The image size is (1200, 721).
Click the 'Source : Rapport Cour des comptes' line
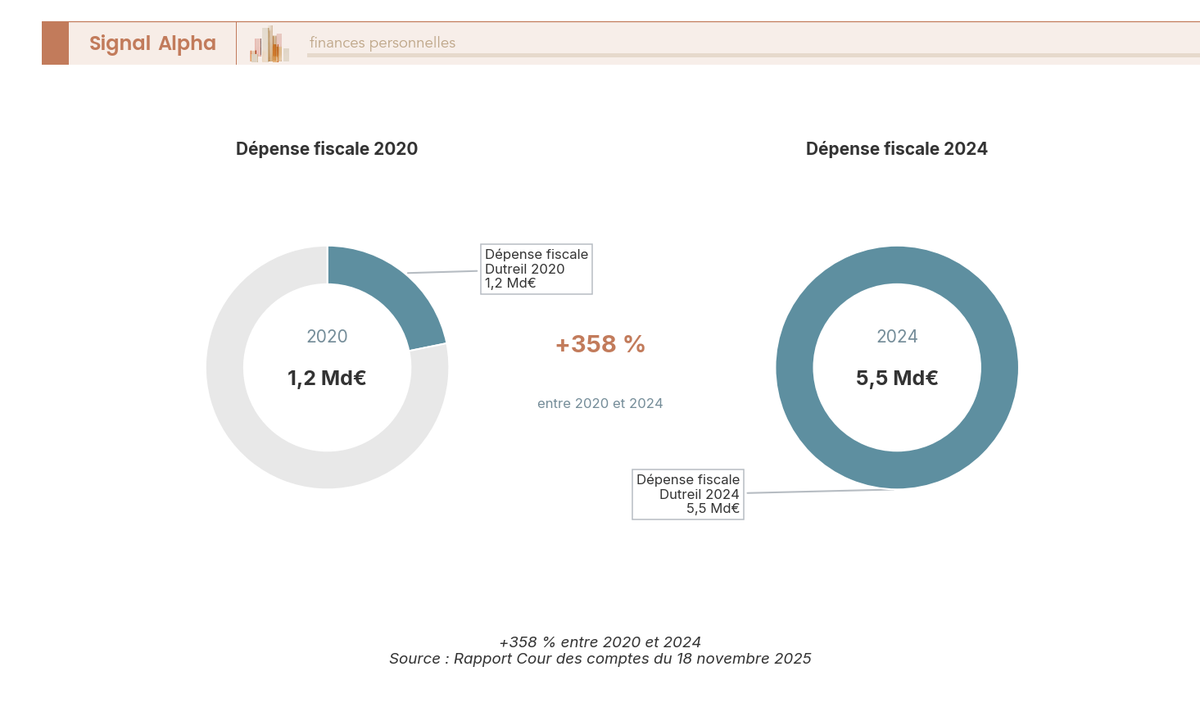pyautogui.click(x=600, y=659)
